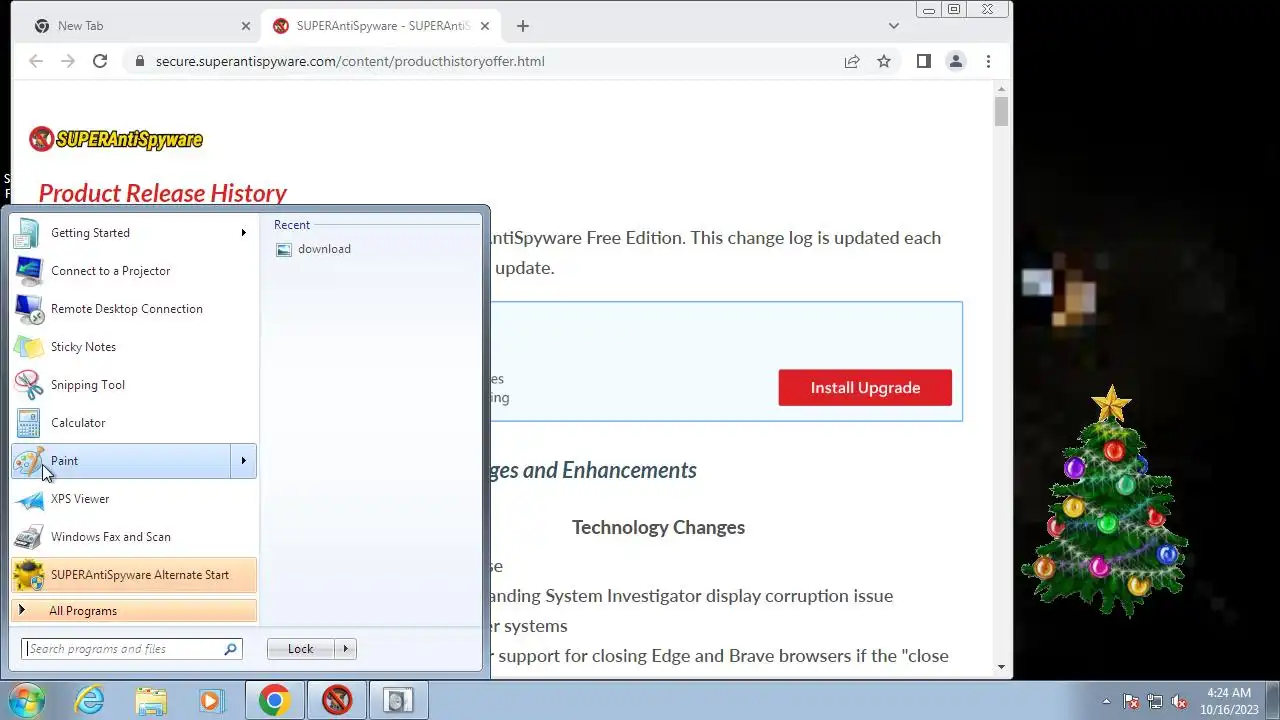The width and height of the screenshot is (1280, 720).
Task: Click the Connect to a Projector icon
Action: [29, 271]
